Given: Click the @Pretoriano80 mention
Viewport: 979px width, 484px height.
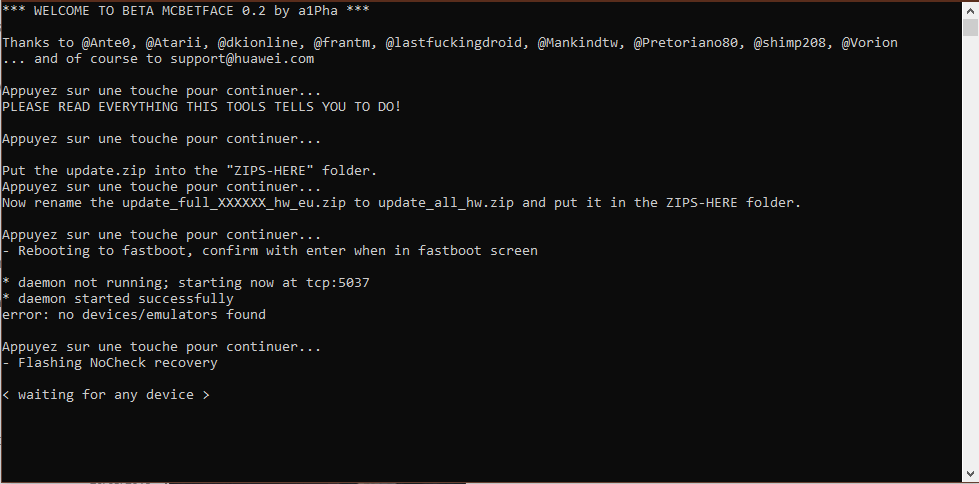Looking at the screenshot, I should 688,43.
